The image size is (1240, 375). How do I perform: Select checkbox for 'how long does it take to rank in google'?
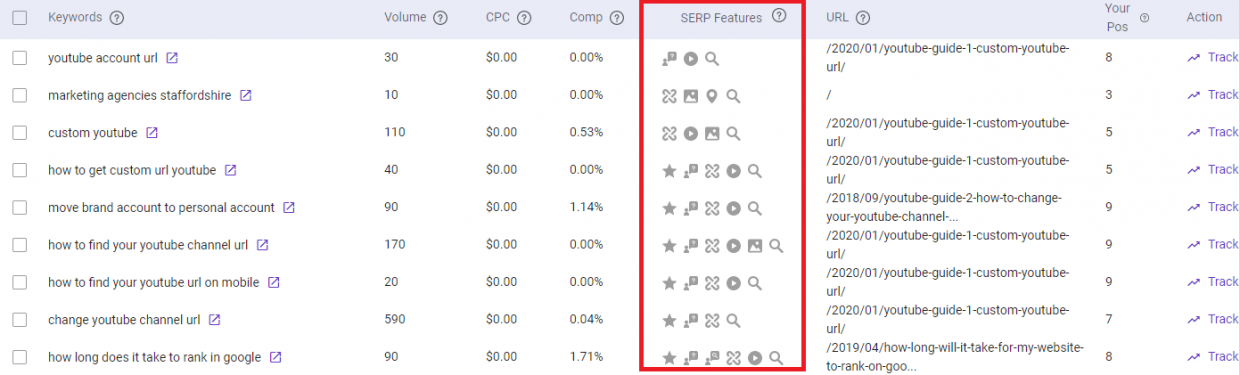[20, 357]
